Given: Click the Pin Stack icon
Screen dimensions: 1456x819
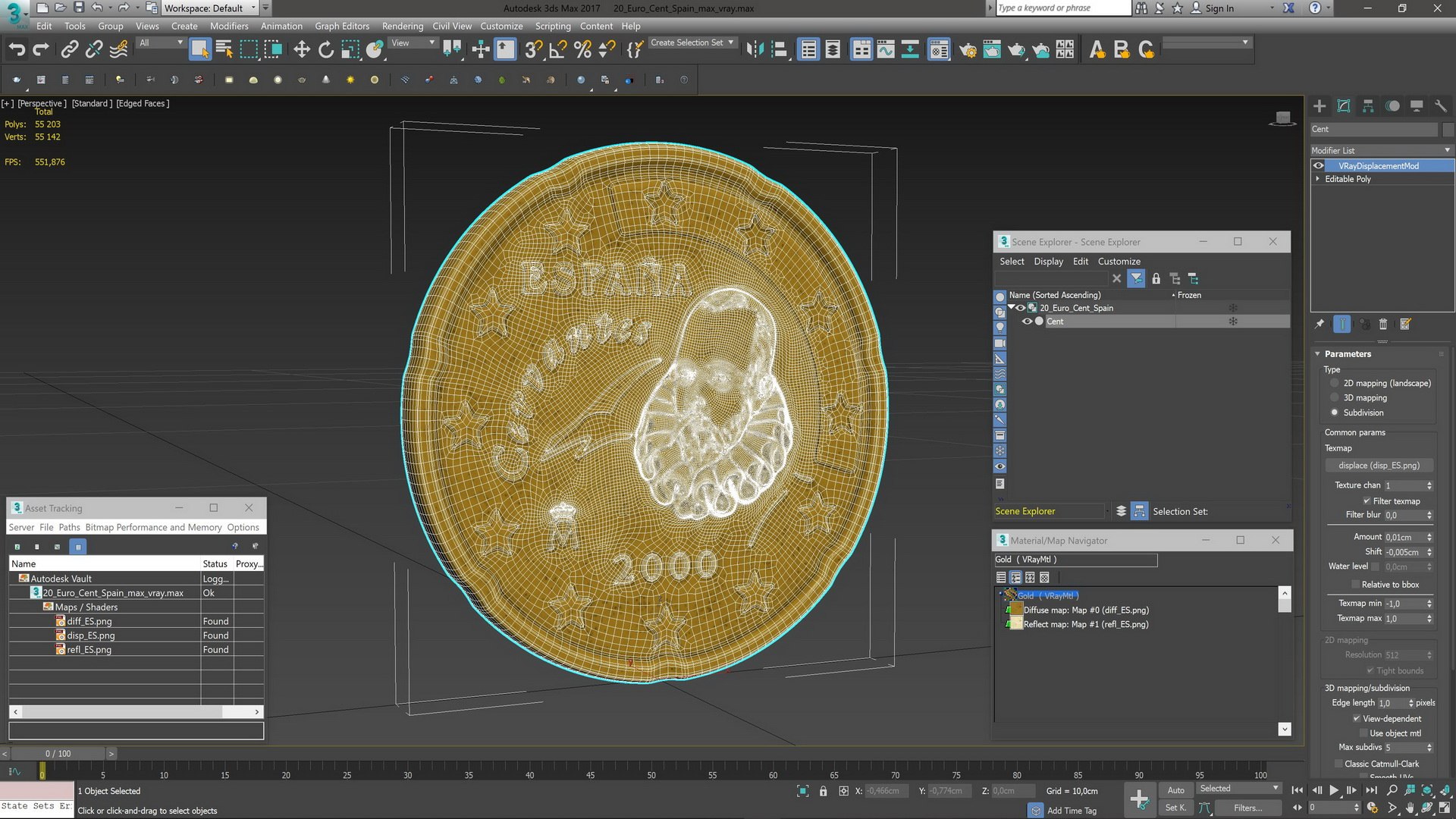Looking at the screenshot, I should (1319, 325).
